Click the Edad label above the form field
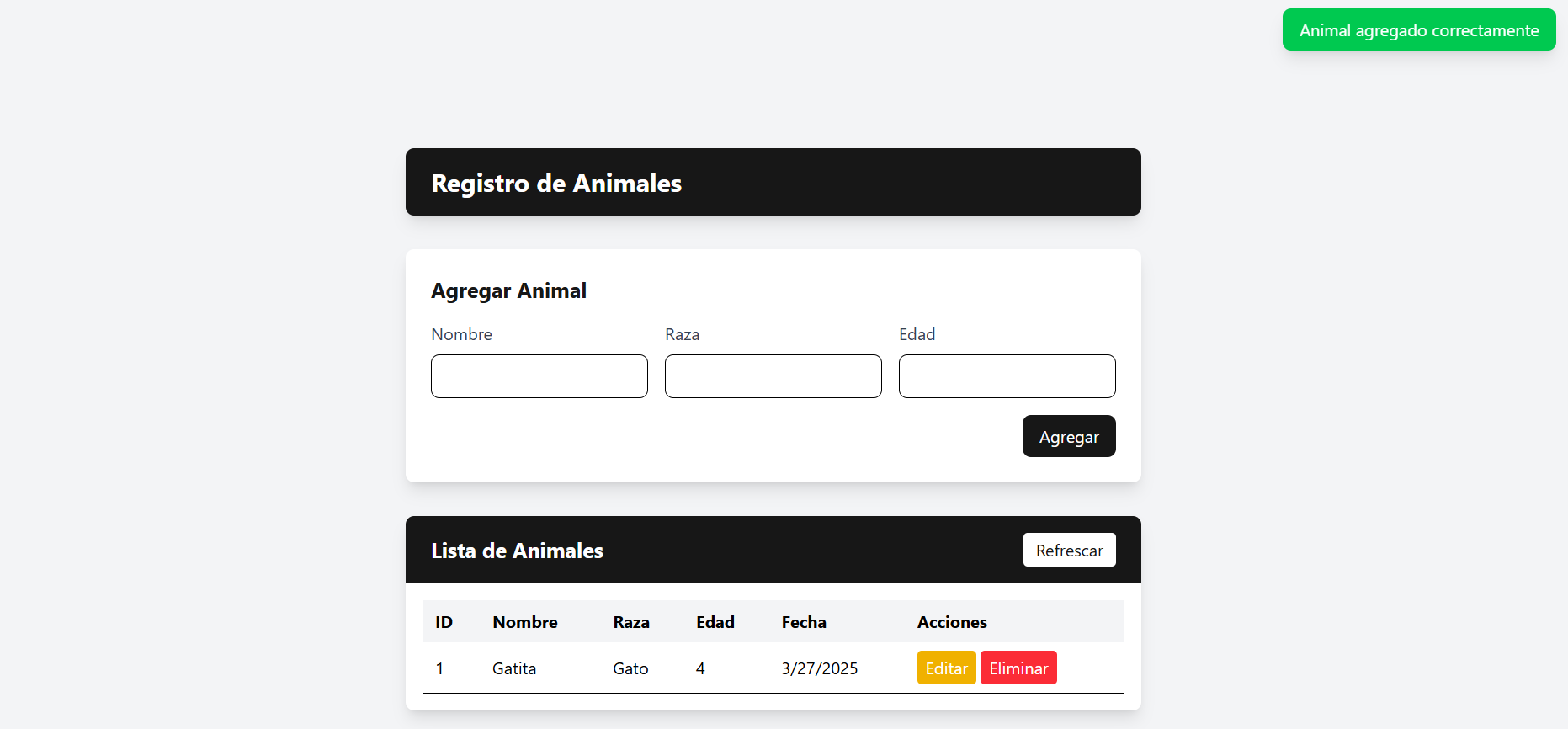Viewport: 1568px width, 729px height. pyautogui.click(x=917, y=334)
